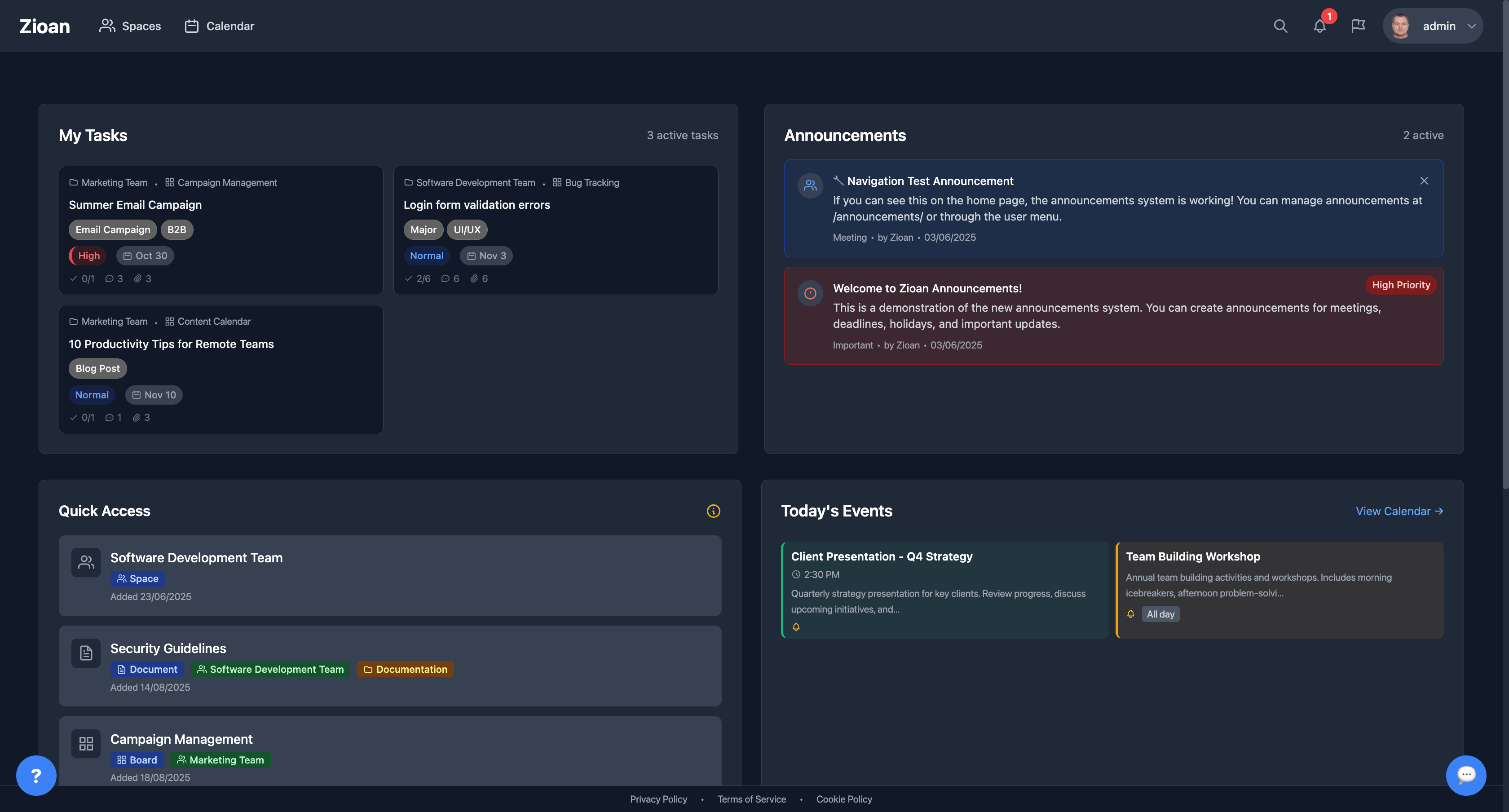Click the flag icon in header

1358,26
